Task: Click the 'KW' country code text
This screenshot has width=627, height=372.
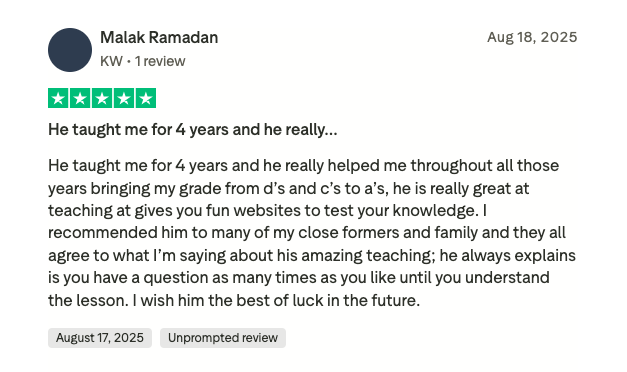Action: 112,61
